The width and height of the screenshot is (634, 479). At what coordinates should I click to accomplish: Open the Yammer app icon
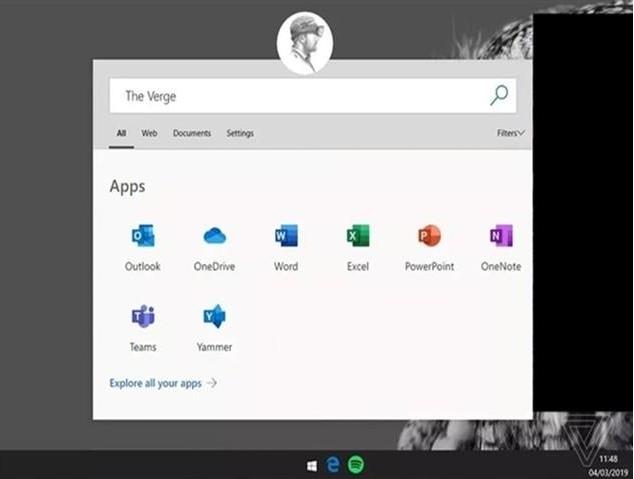click(x=214, y=318)
